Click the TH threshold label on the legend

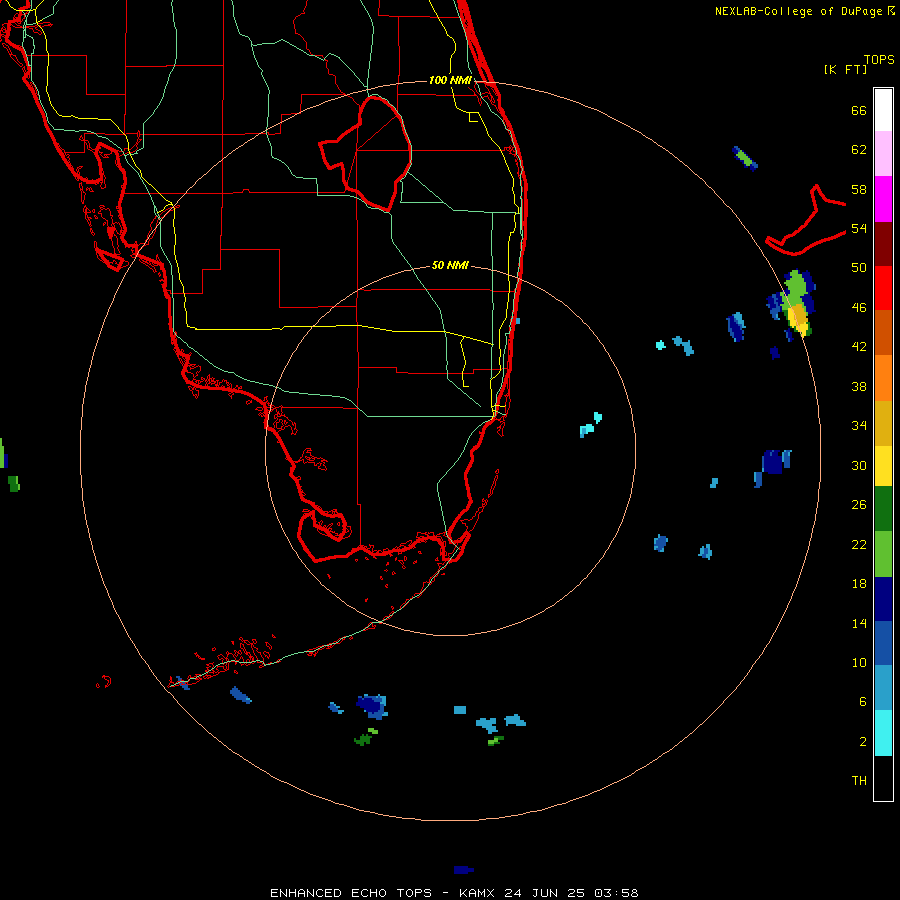tap(859, 781)
